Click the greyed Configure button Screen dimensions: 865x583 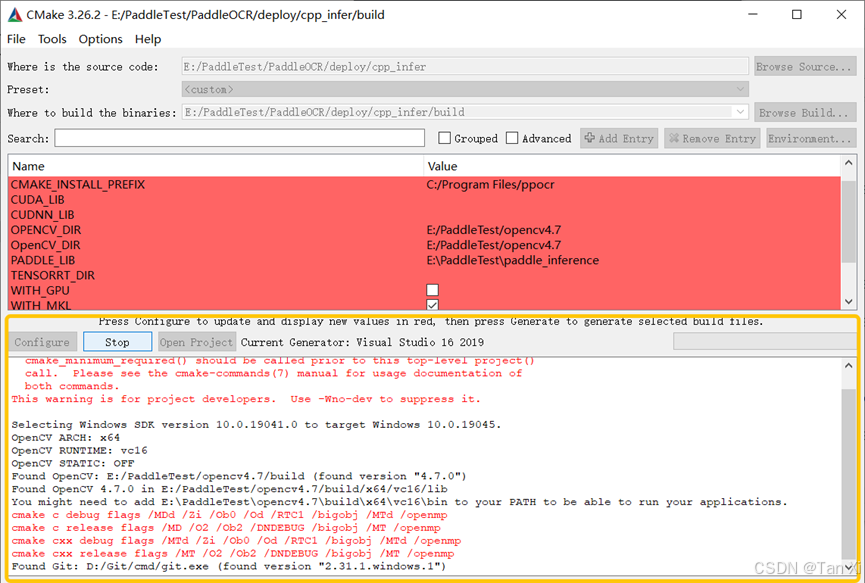click(42, 342)
